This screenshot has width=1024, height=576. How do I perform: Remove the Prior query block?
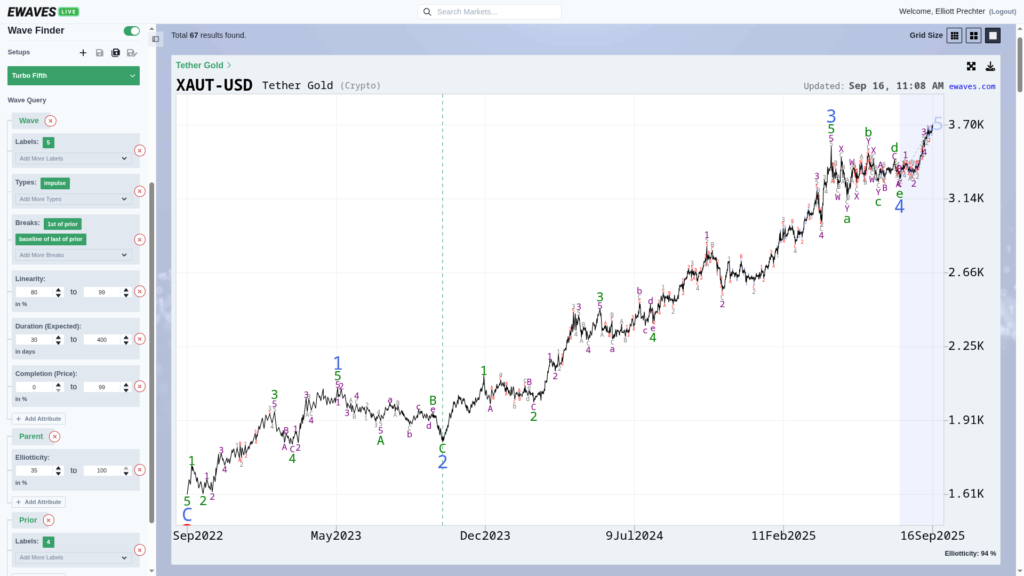click(x=48, y=520)
